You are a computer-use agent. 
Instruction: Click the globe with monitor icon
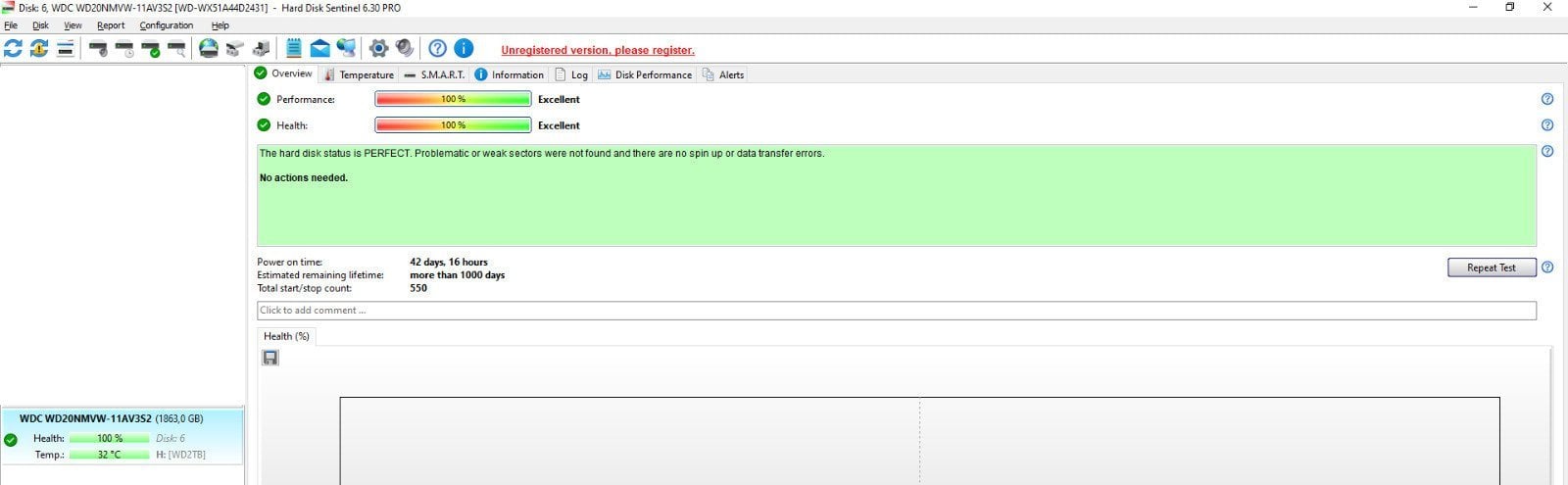click(346, 48)
